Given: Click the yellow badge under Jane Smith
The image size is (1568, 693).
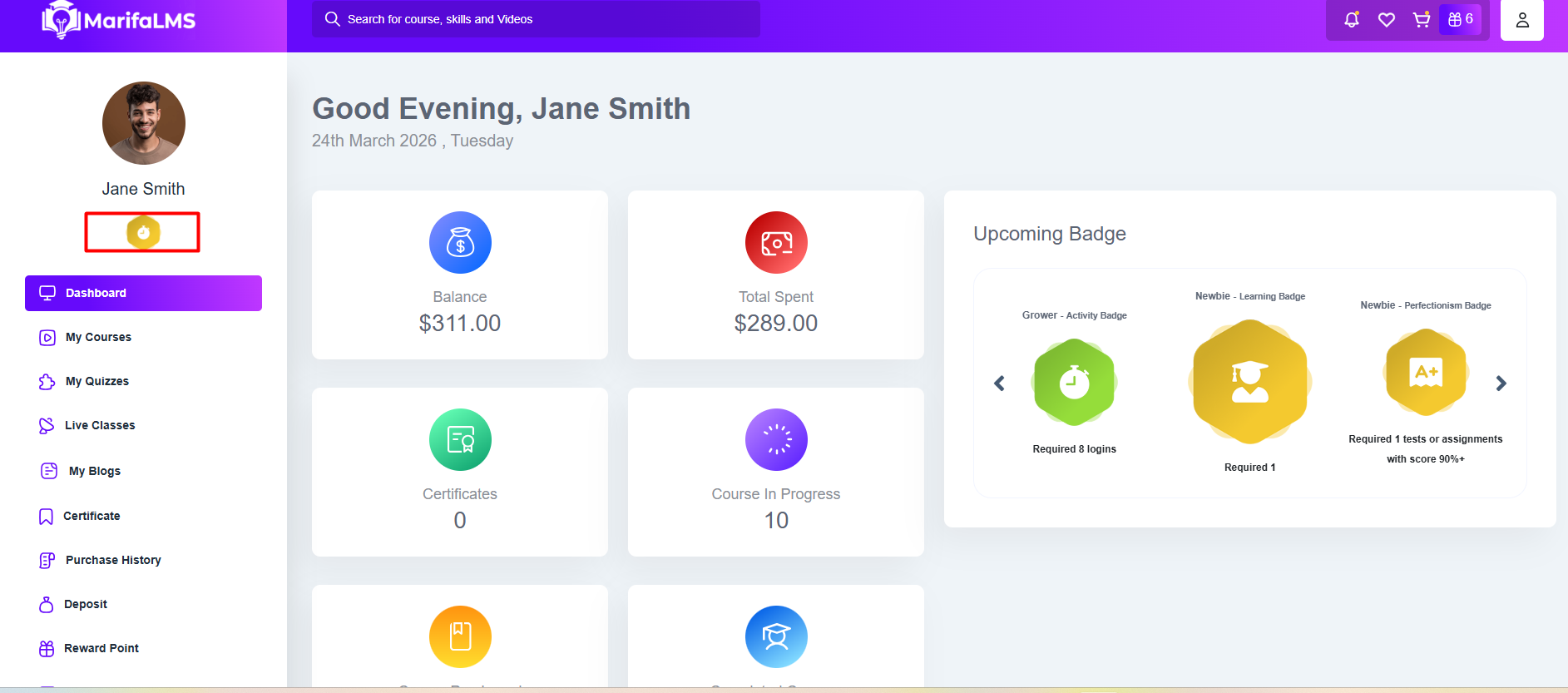Looking at the screenshot, I should [143, 233].
